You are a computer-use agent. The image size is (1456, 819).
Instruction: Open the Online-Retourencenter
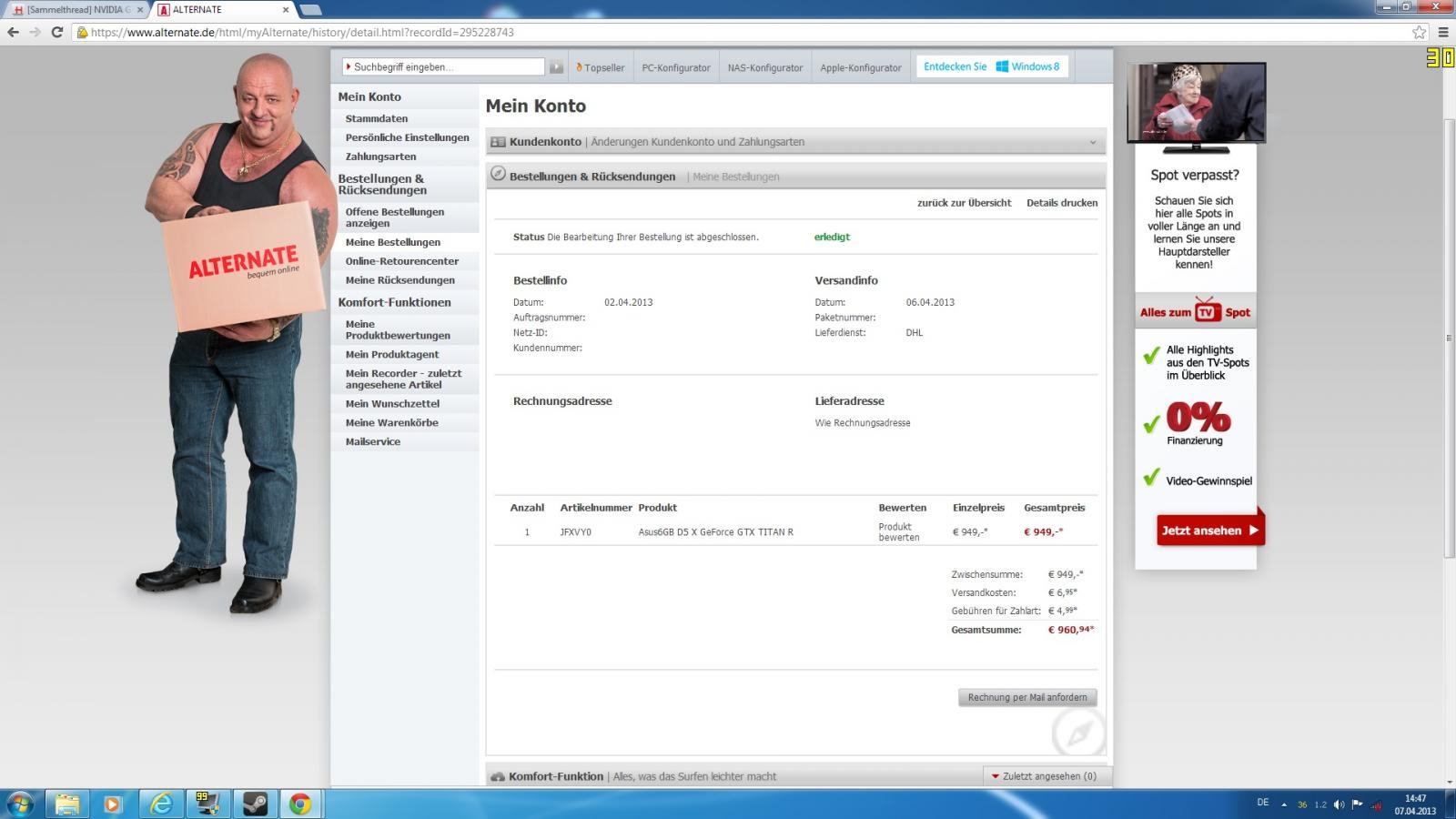(x=402, y=261)
